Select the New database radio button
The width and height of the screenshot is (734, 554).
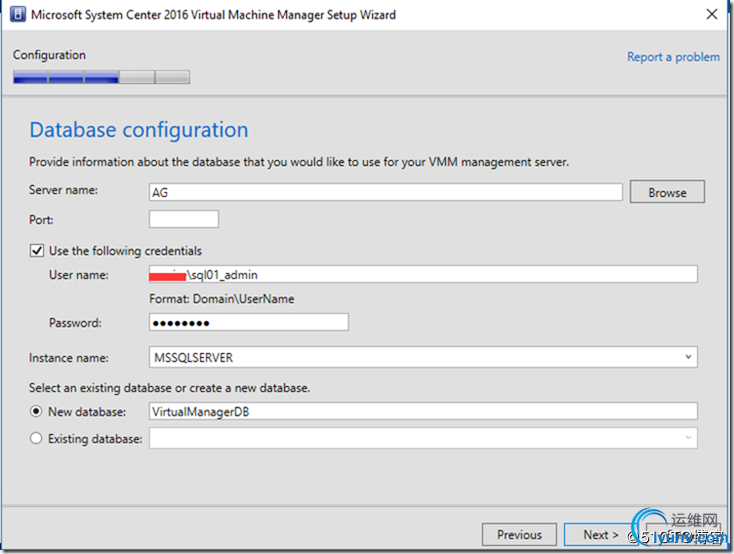(37, 411)
